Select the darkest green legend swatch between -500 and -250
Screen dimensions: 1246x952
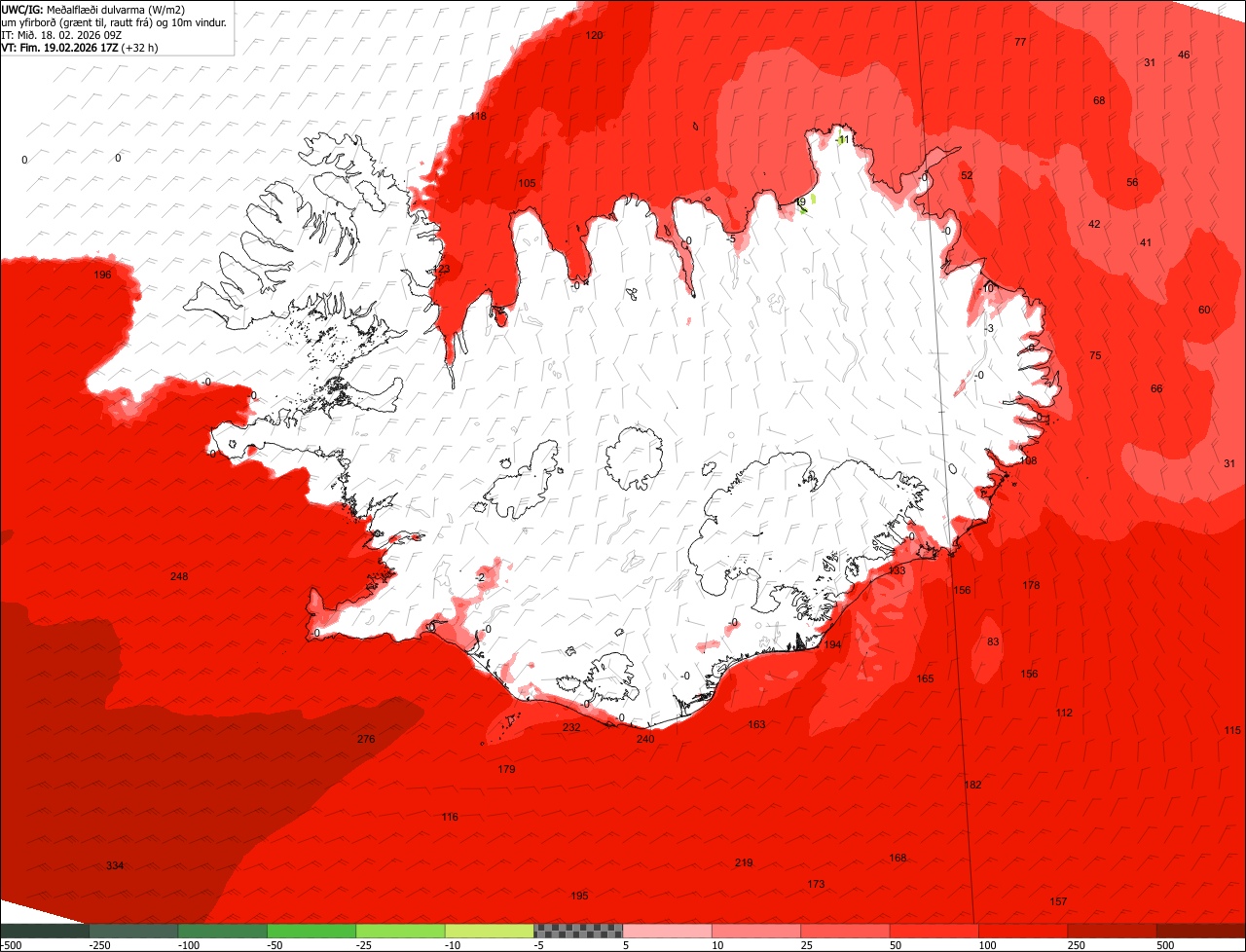(45, 931)
